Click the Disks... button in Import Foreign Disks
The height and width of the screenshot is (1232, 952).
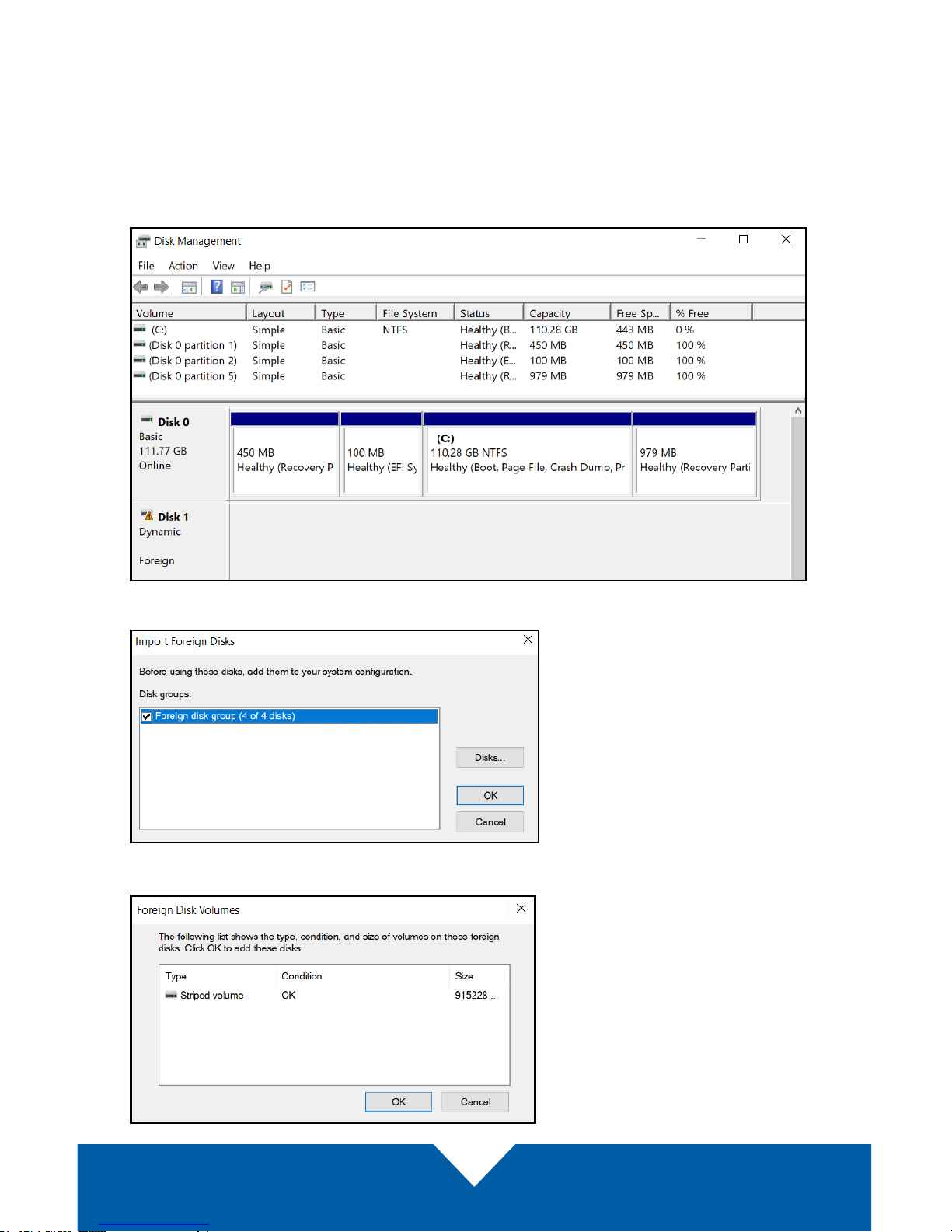490,757
